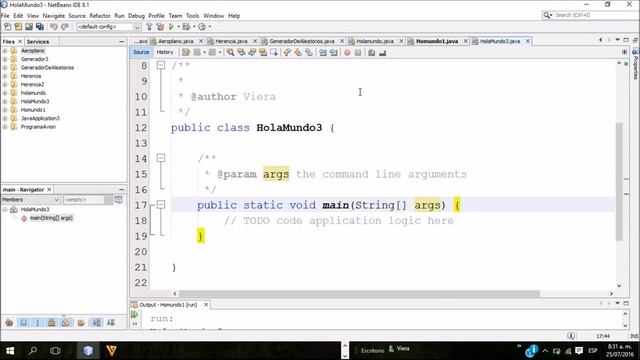Click the Find Selection magnifier icon
The image size is (640, 360).
pyautogui.click(x=231, y=52)
